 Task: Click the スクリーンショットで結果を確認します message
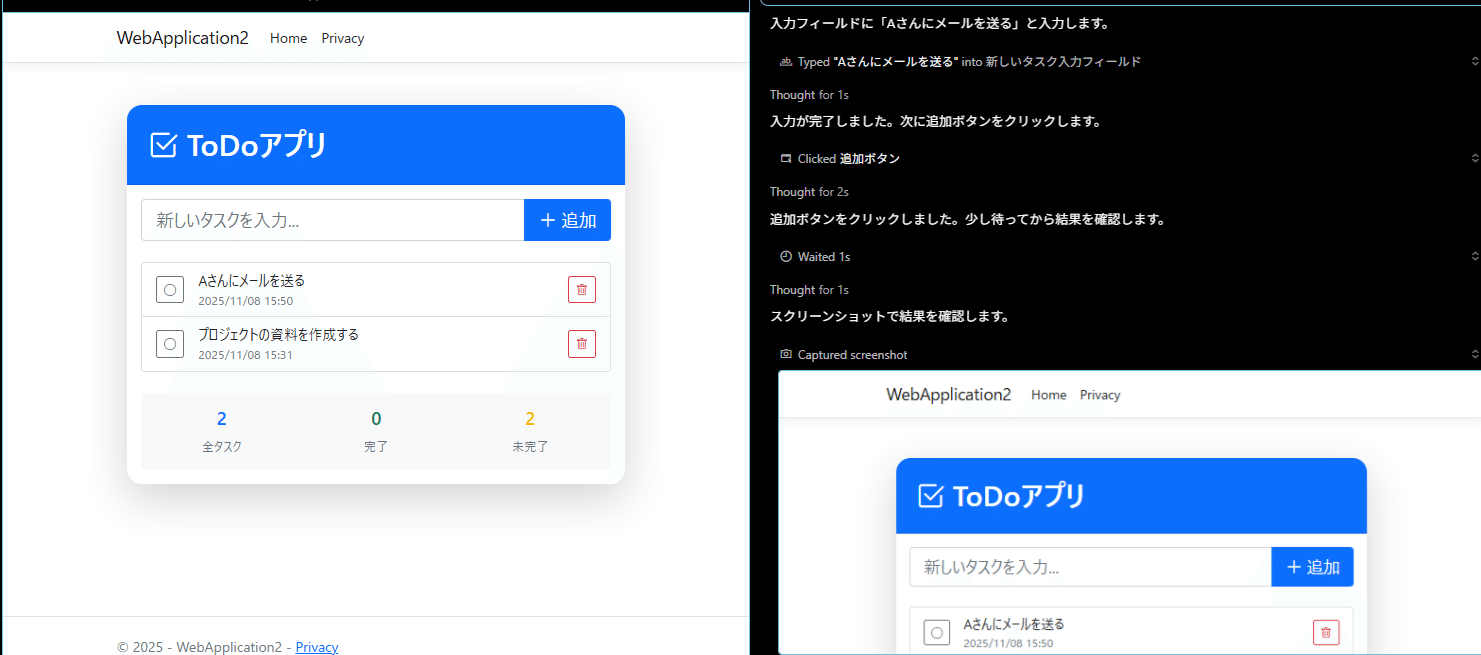(x=889, y=317)
